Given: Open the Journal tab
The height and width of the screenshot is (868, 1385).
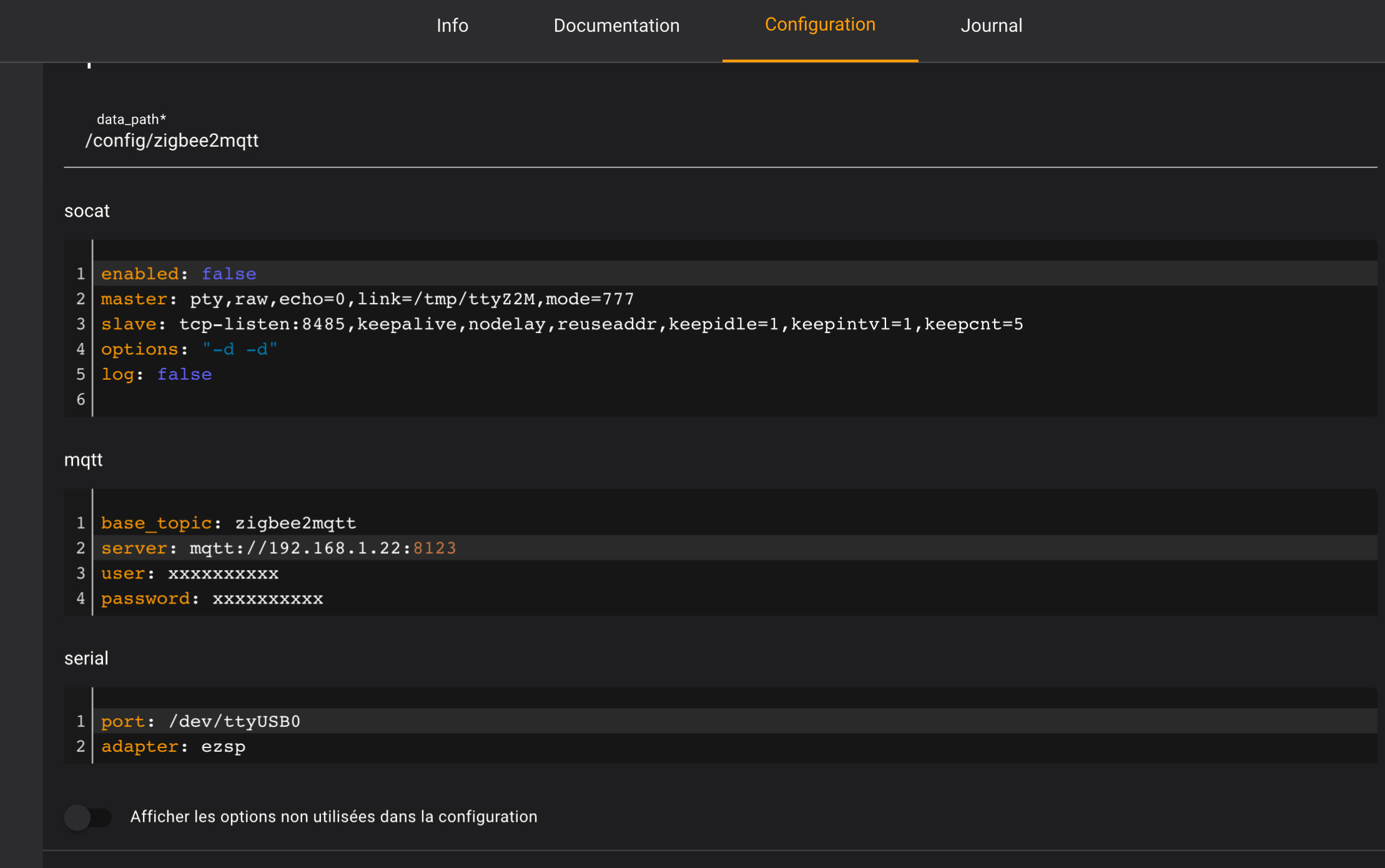Looking at the screenshot, I should [991, 26].
